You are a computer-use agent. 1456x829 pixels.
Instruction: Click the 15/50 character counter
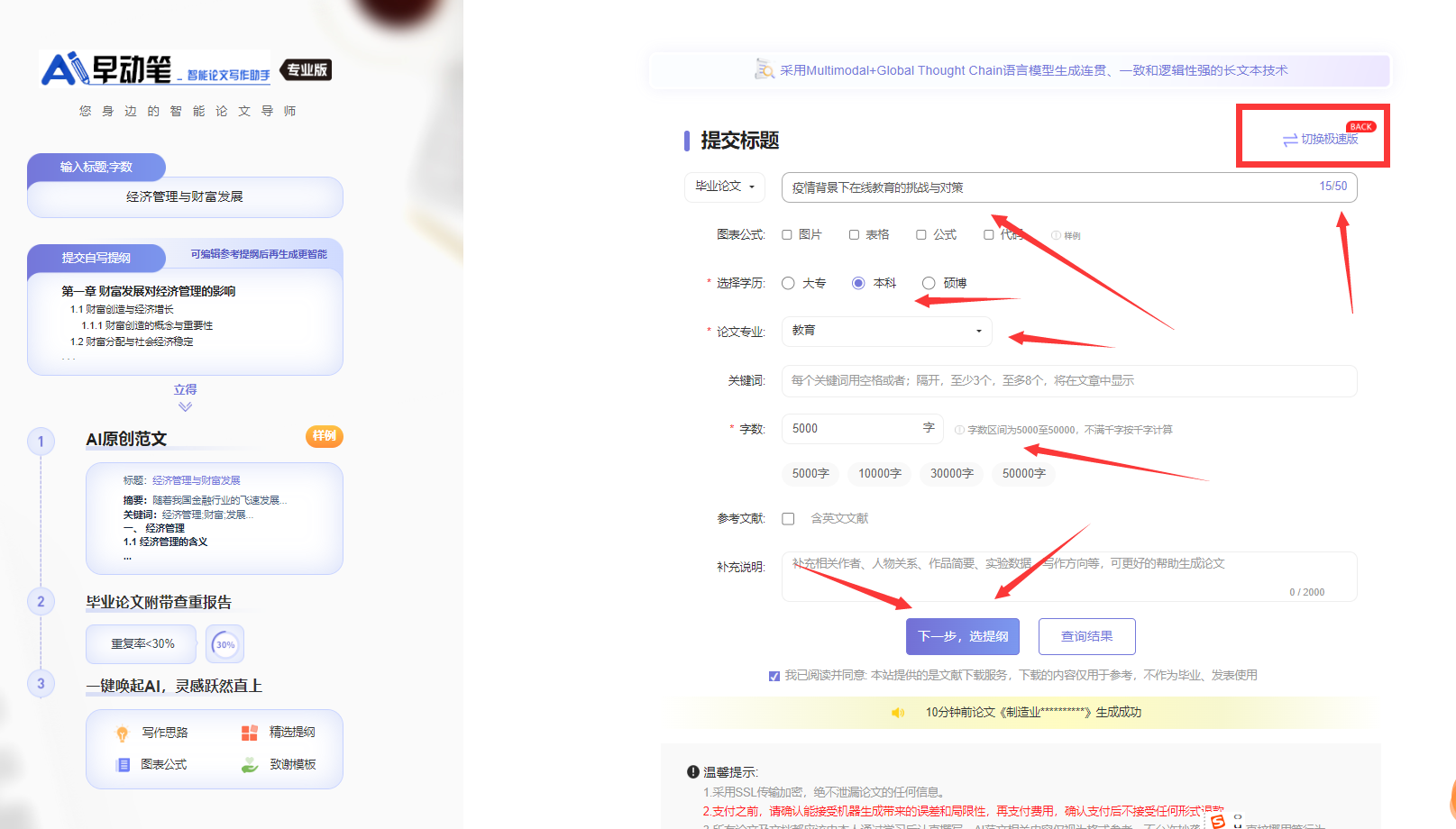(x=1333, y=187)
